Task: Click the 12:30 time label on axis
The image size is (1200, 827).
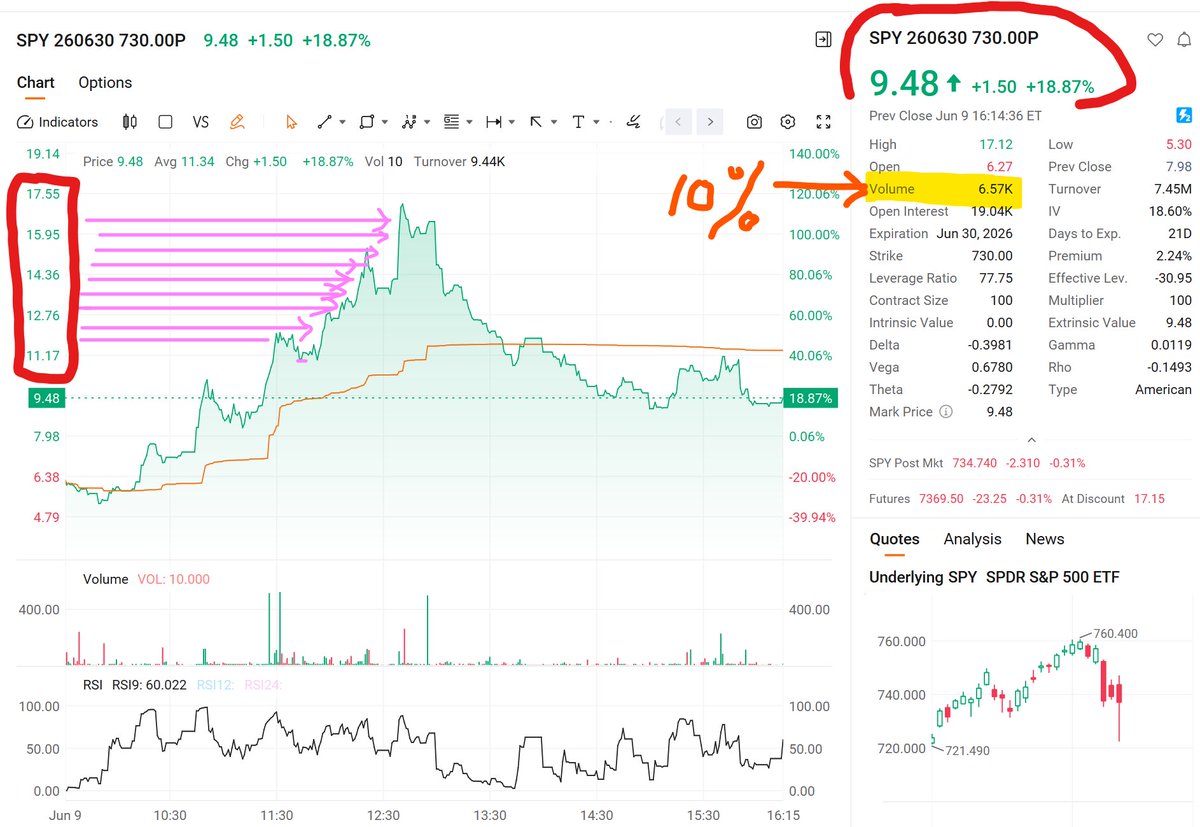Action: [384, 815]
